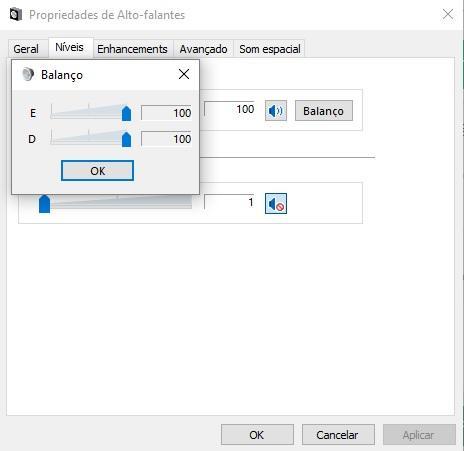Screen dimensions: 464x451
Task: Switch to the Geral tab
Action: (x=26, y=49)
